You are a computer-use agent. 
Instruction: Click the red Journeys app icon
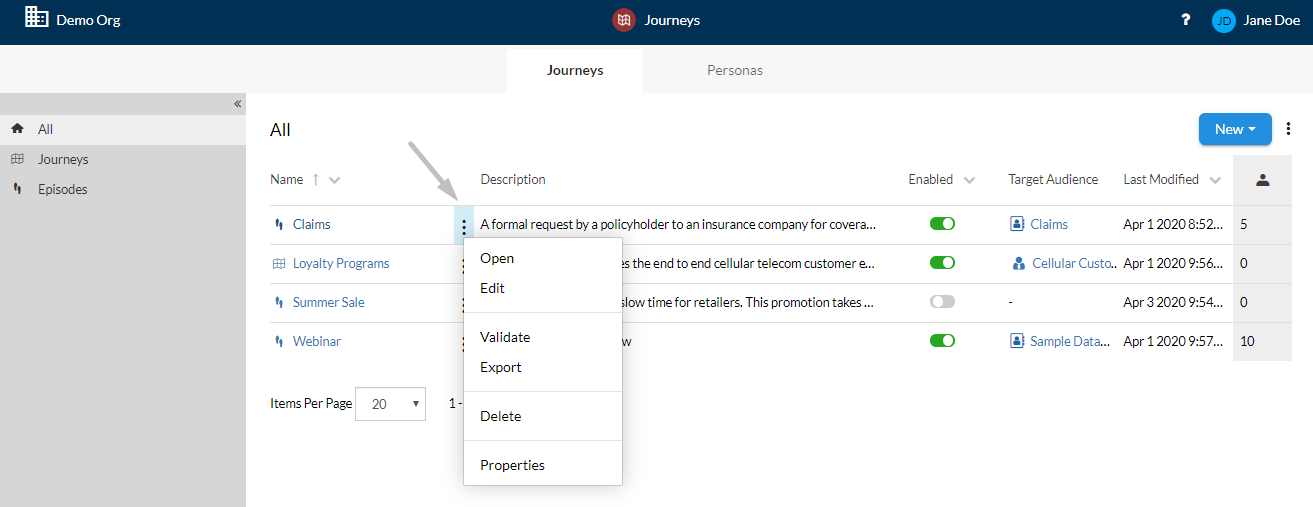tap(624, 20)
